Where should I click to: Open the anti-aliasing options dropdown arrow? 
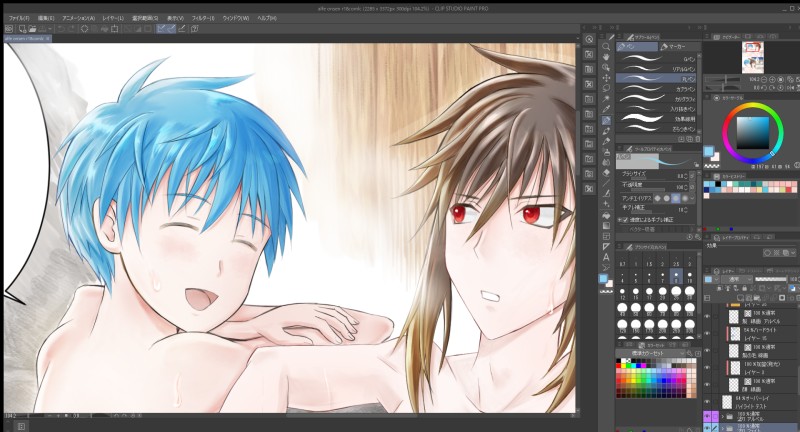click(692, 198)
